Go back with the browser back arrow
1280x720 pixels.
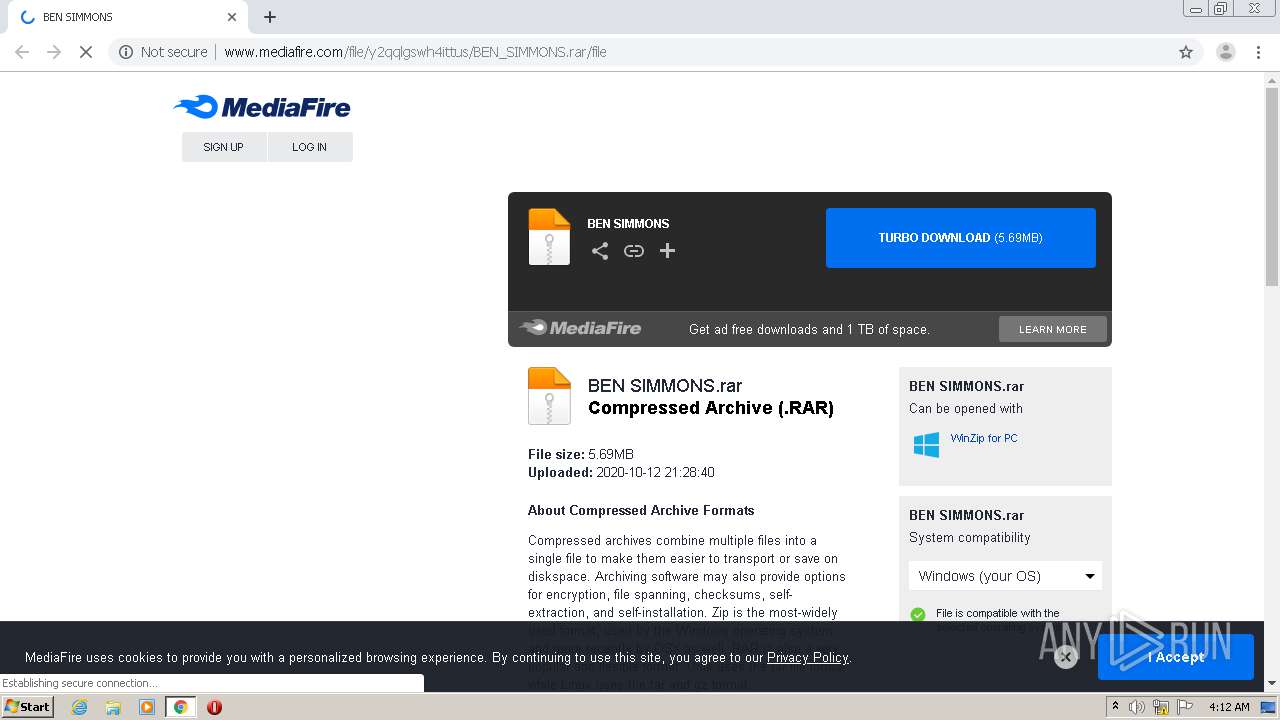[x=22, y=52]
